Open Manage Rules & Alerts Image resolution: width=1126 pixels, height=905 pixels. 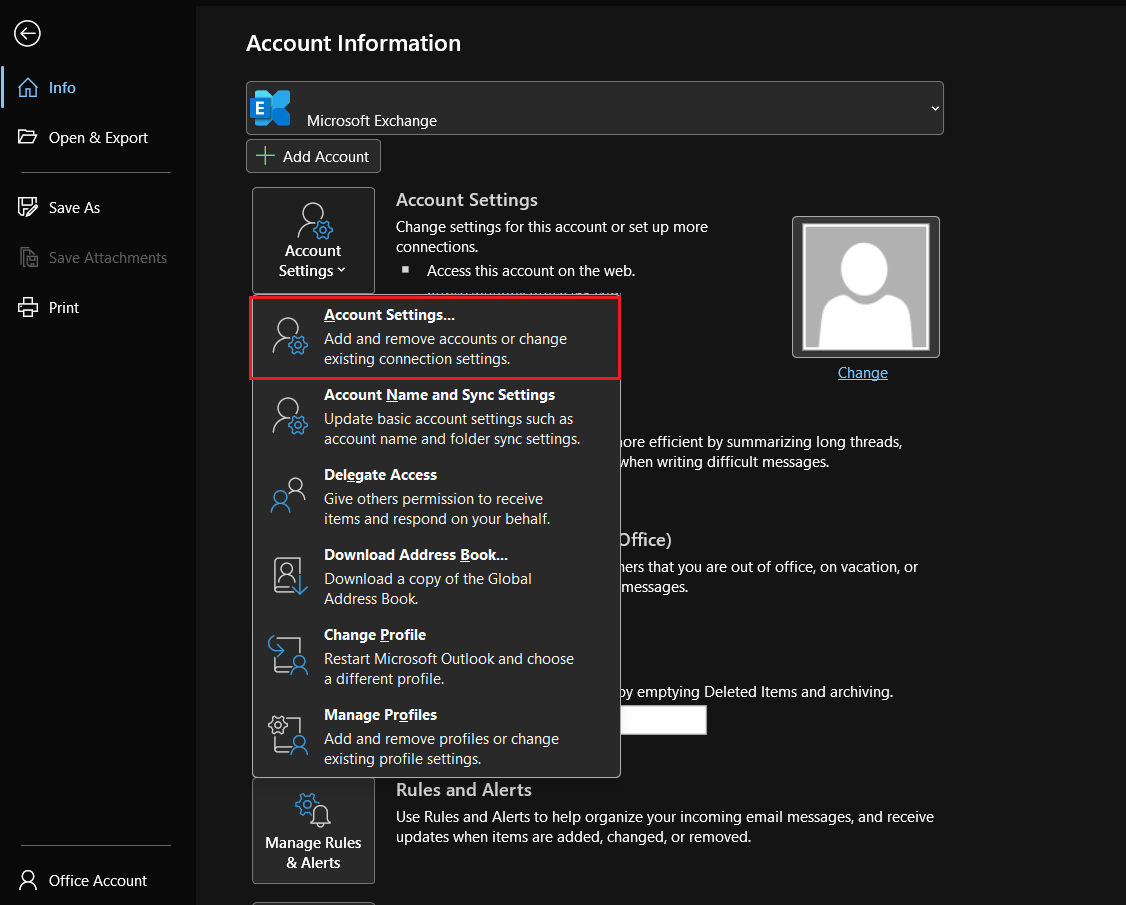tap(313, 831)
